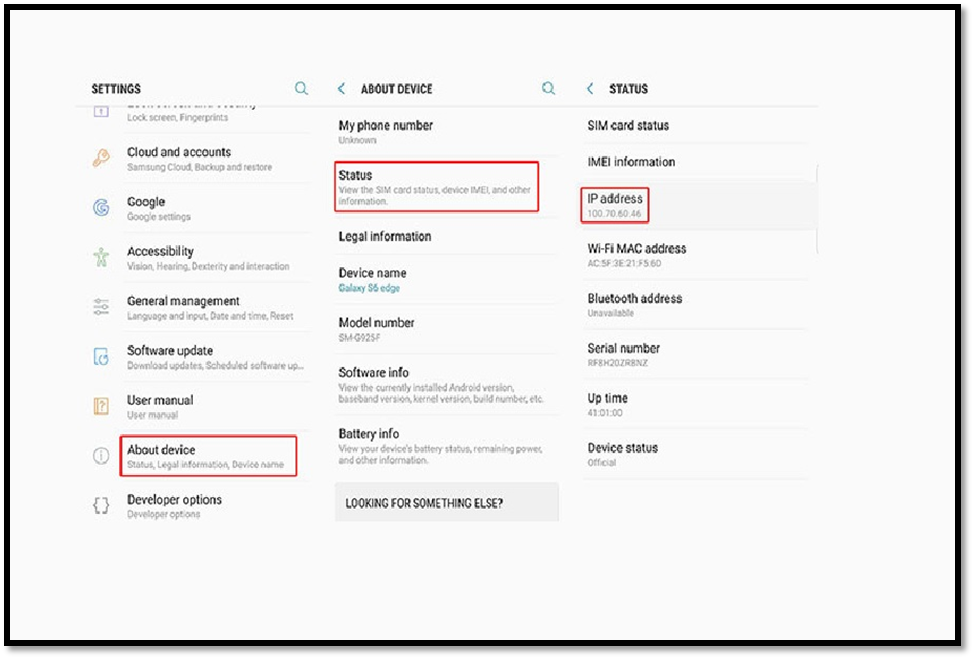Viewport: 974px width, 659px height.
Task: Open Battery info
Action: (440, 446)
